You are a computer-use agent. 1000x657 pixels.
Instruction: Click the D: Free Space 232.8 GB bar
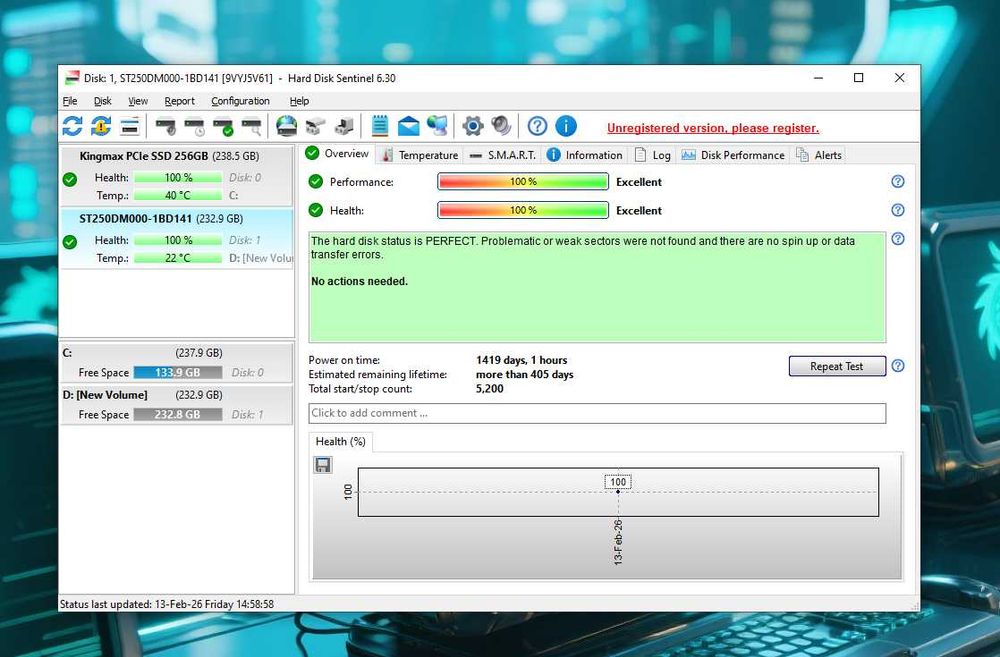click(178, 415)
